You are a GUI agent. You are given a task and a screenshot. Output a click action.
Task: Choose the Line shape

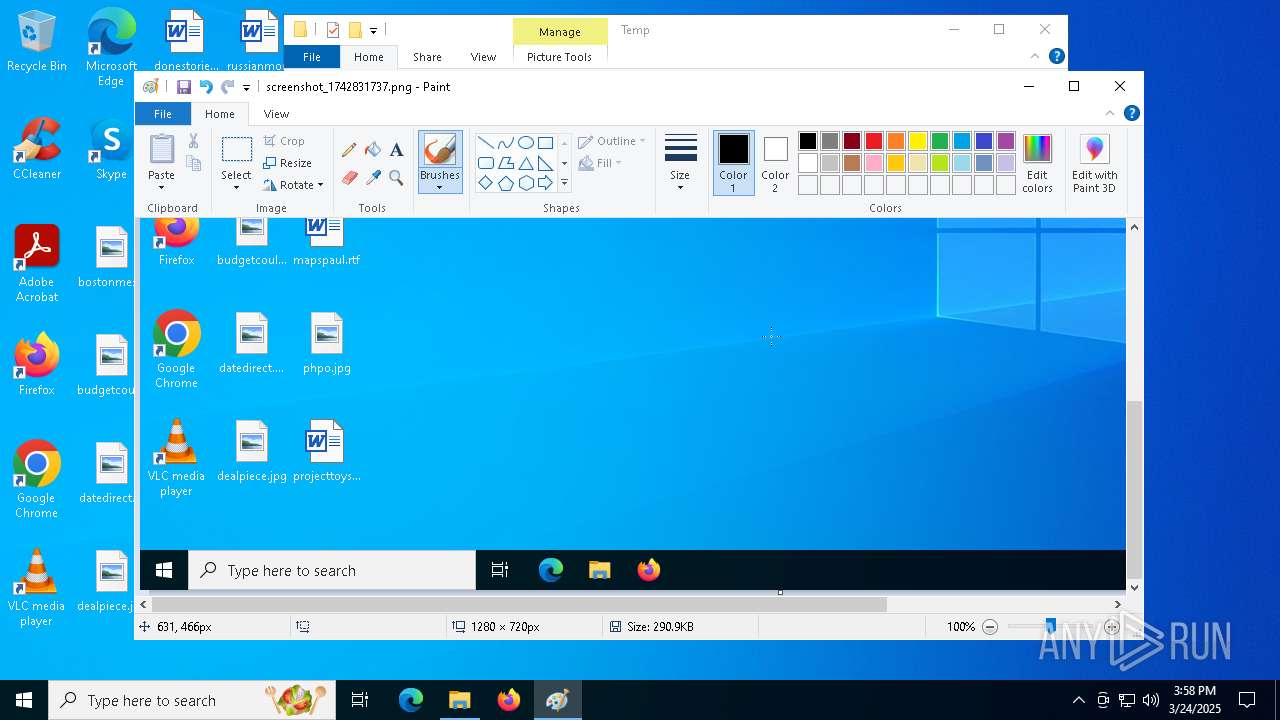[485, 142]
